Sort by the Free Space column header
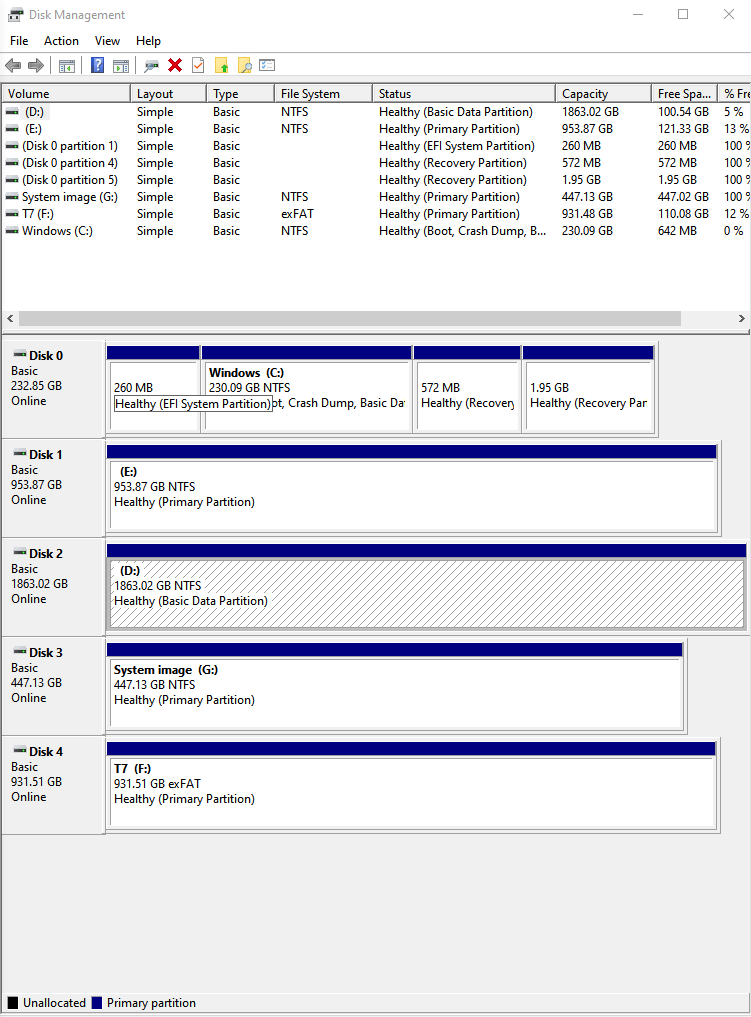This screenshot has height=1017, width=751. click(x=685, y=93)
